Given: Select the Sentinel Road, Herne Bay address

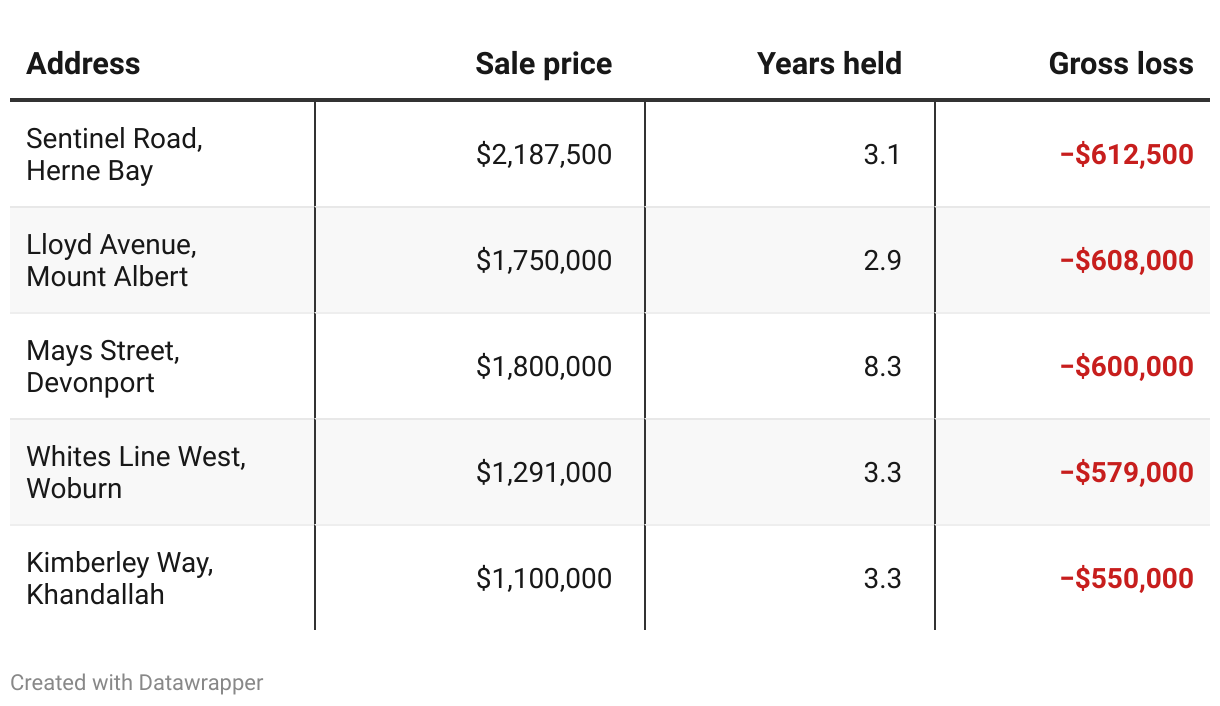Looking at the screenshot, I should point(114,154).
